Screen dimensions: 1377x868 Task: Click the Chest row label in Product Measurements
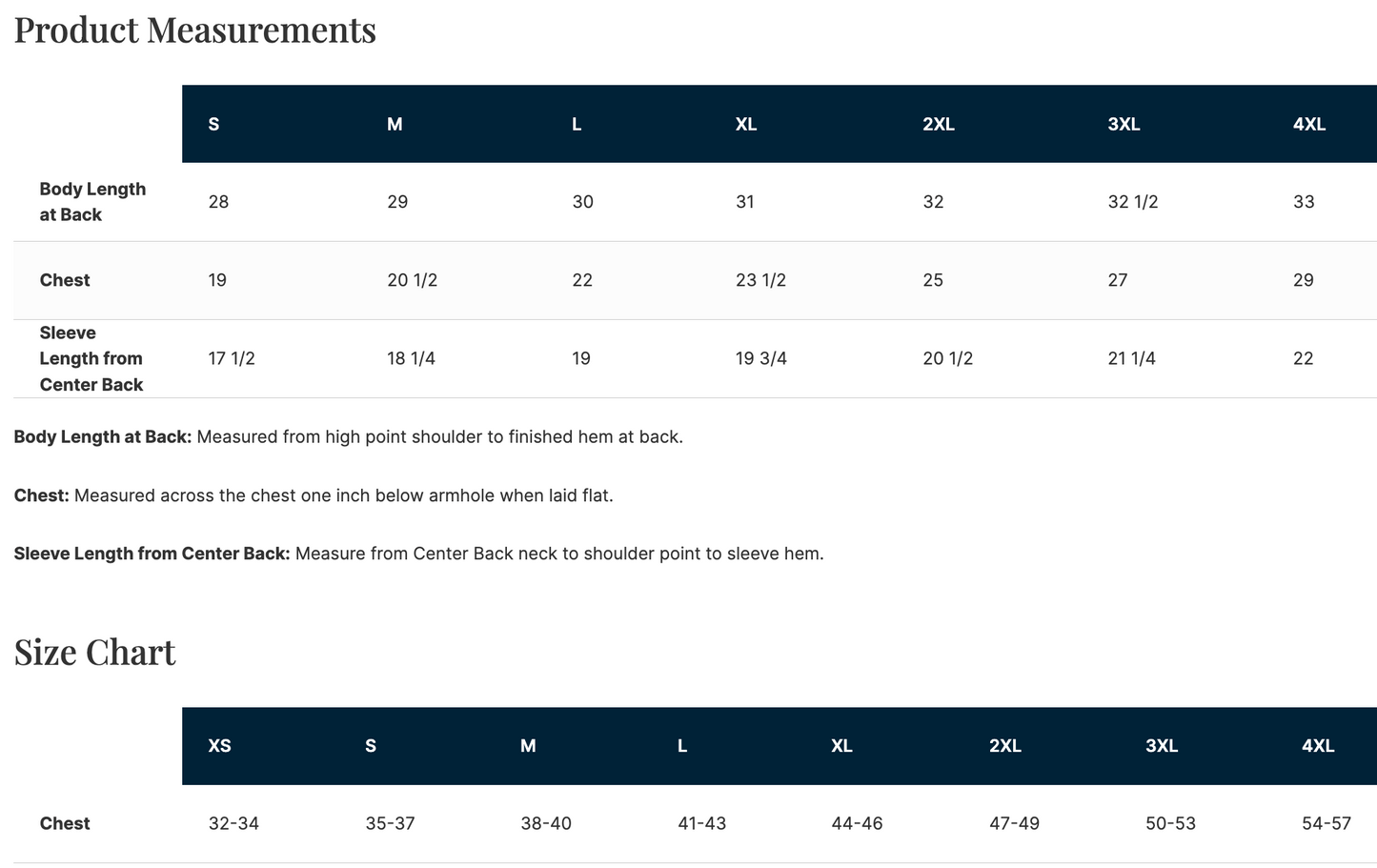pyautogui.click(x=65, y=280)
